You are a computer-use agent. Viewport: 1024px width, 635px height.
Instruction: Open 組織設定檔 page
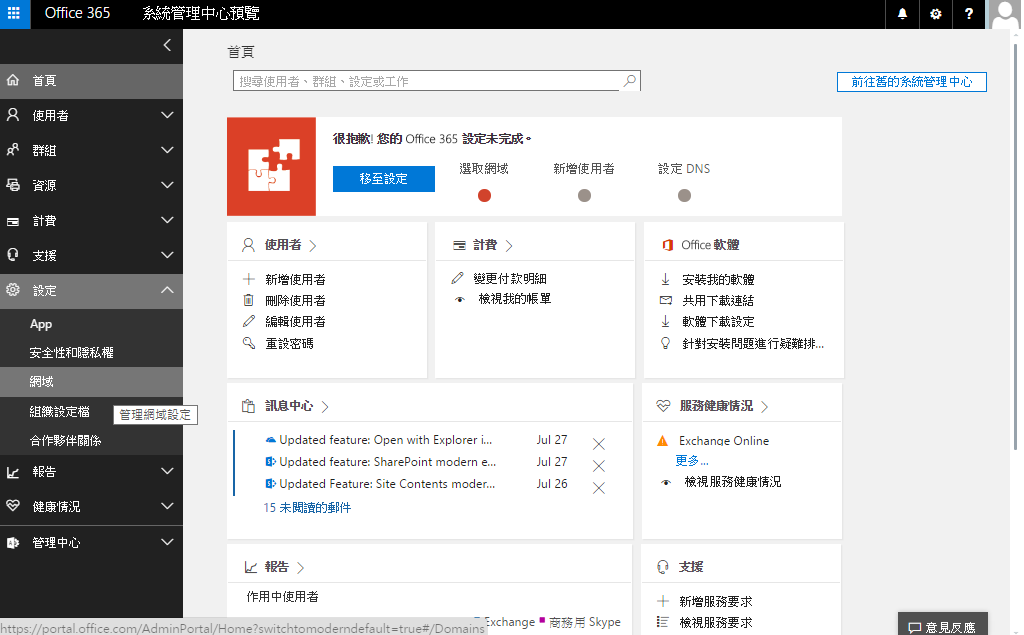(59, 412)
